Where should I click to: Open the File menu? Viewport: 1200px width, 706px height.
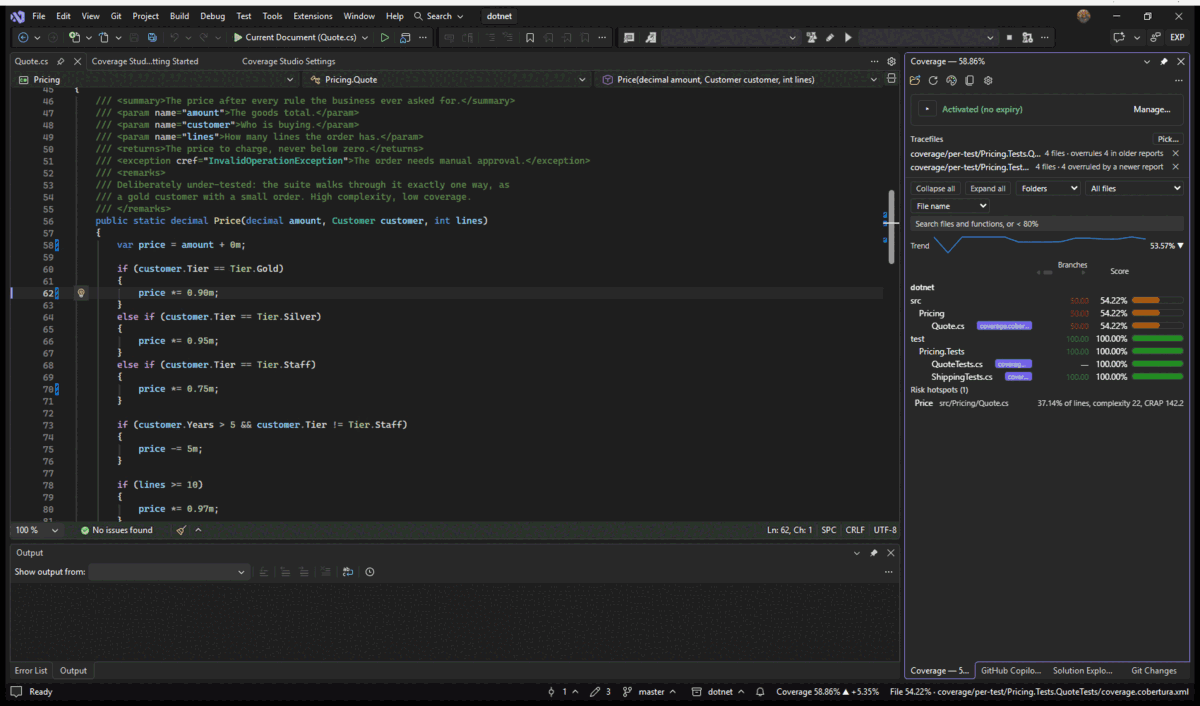pyautogui.click(x=38, y=16)
